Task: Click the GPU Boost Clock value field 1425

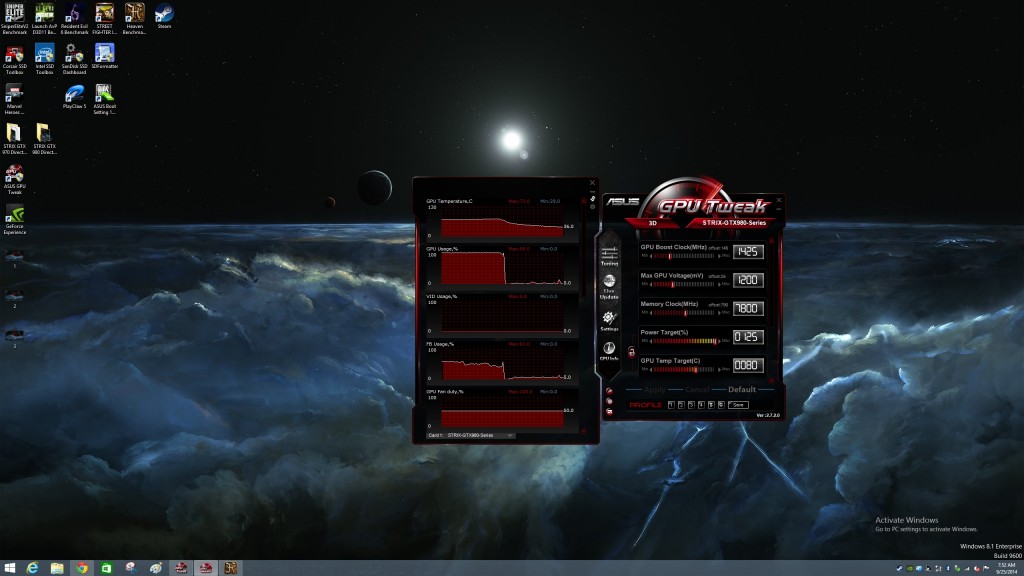Action: (x=748, y=251)
